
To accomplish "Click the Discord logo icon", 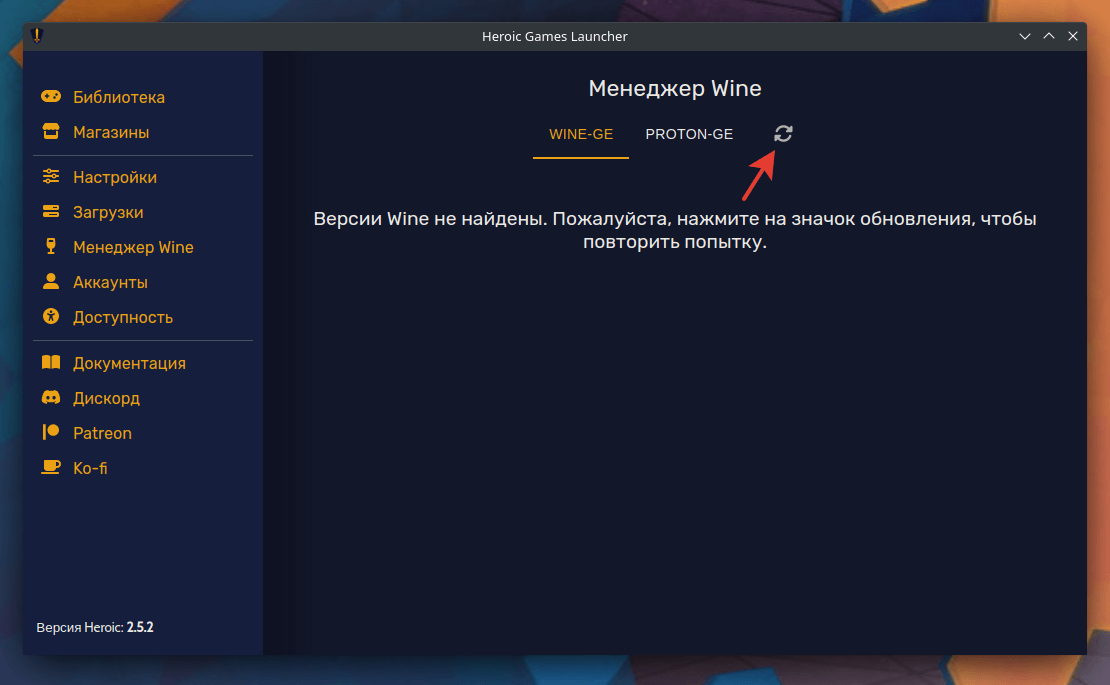I will (51, 398).
